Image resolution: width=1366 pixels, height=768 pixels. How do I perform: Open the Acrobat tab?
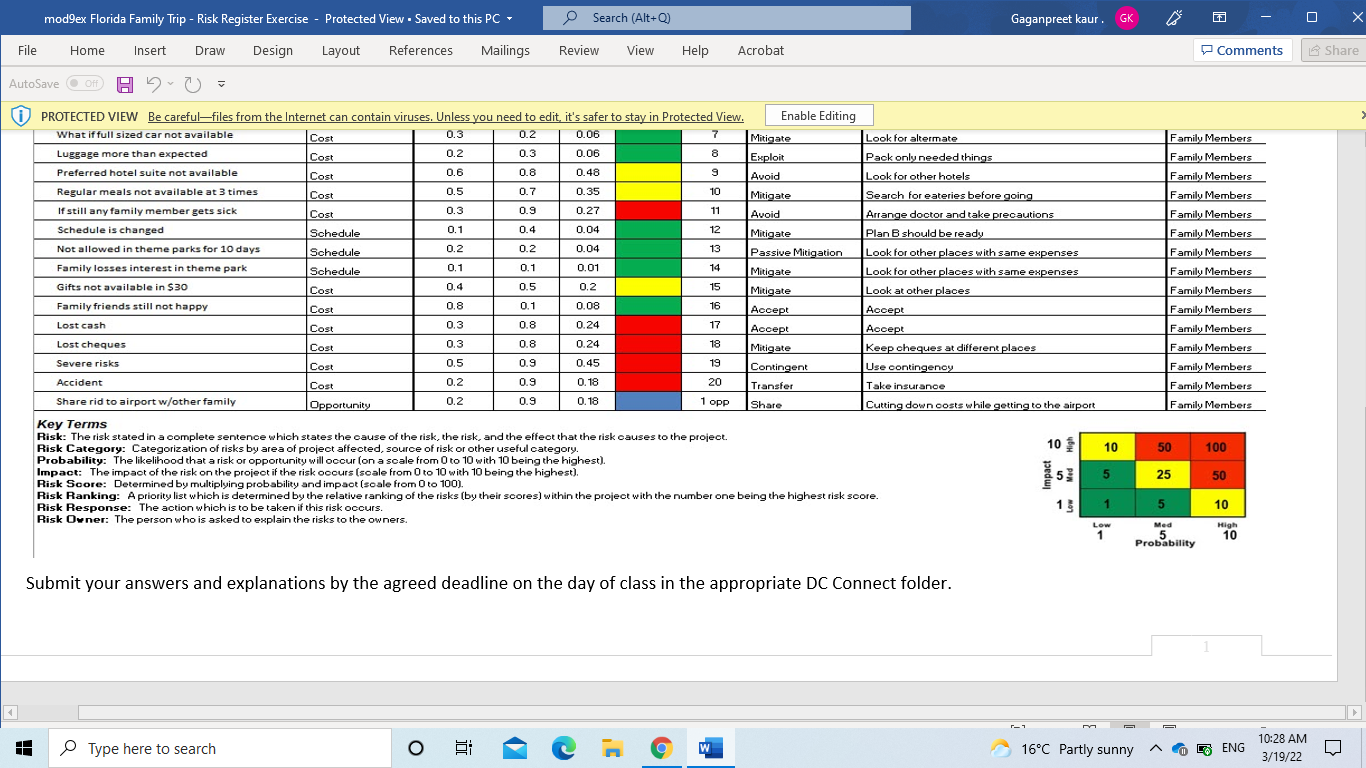(x=761, y=50)
